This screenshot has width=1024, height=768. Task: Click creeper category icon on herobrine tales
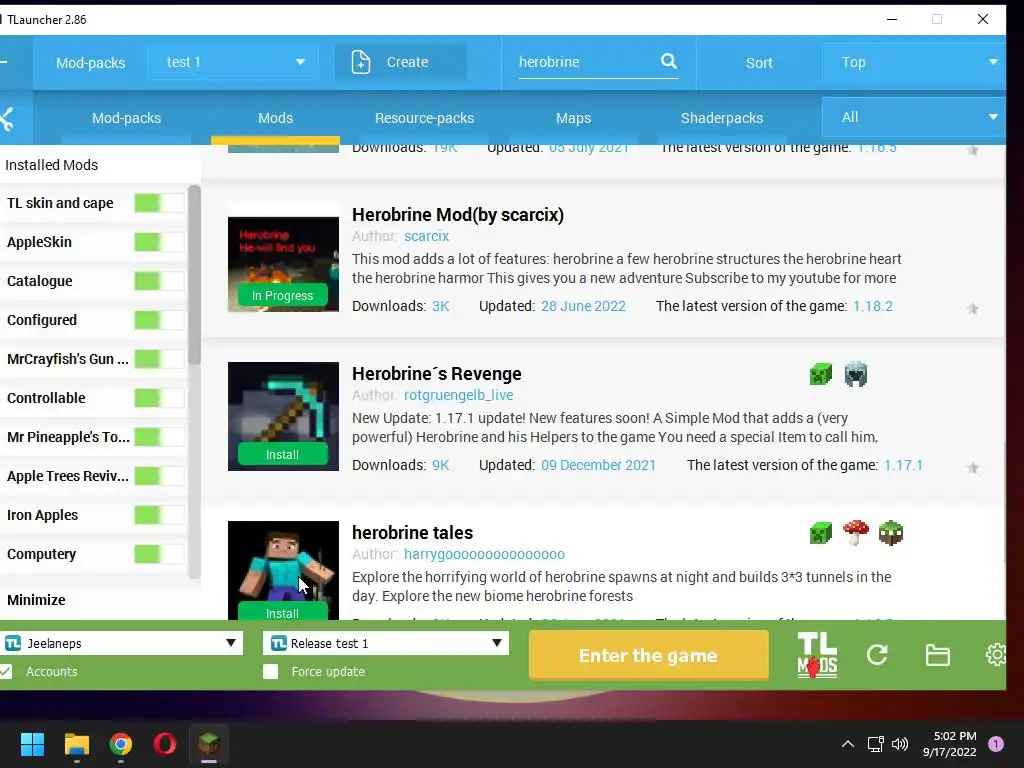click(821, 533)
